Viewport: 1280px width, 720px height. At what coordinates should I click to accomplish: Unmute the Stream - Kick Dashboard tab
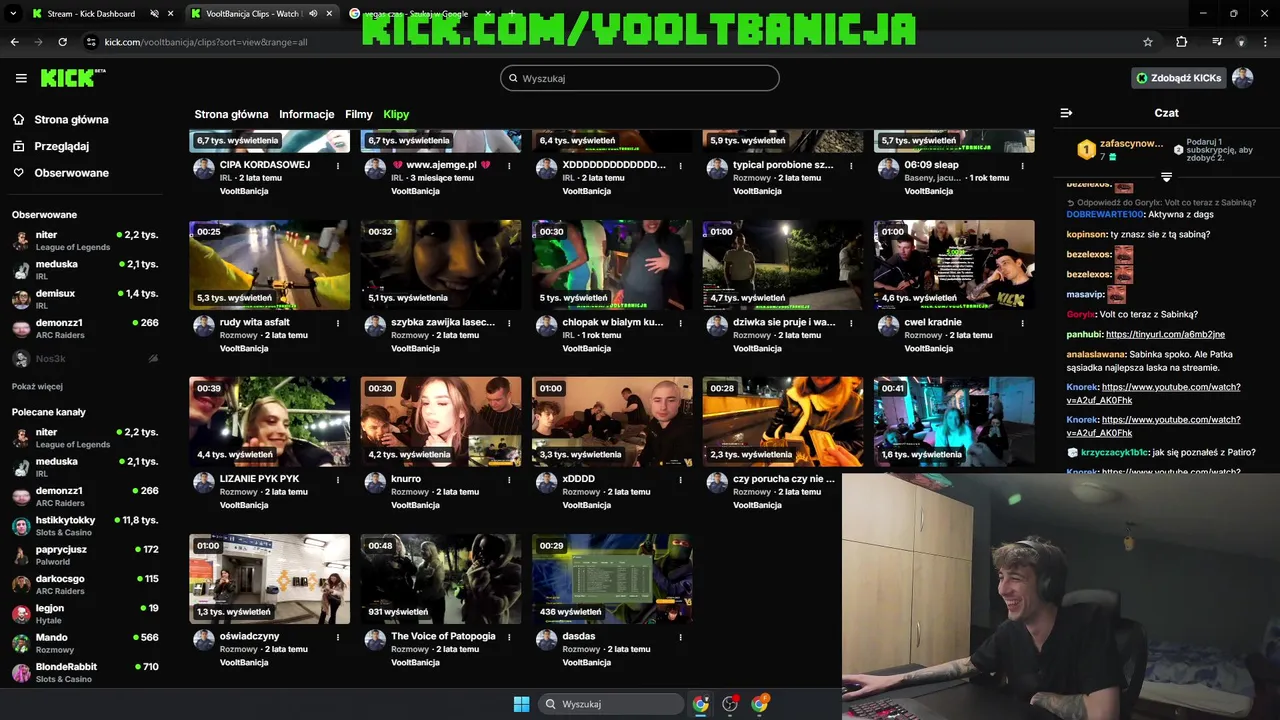coord(154,14)
